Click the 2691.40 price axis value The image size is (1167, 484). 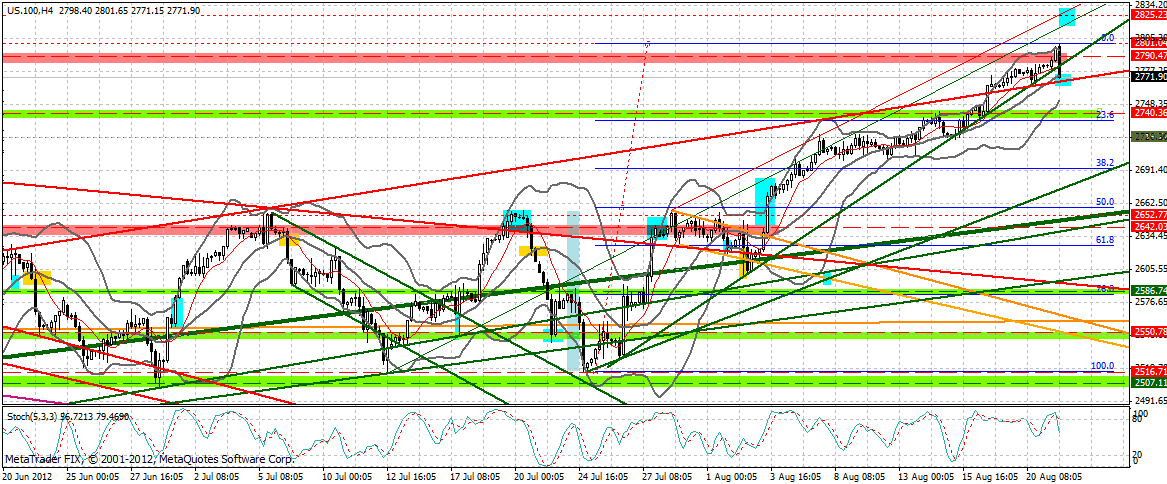tap(1149, 170)
